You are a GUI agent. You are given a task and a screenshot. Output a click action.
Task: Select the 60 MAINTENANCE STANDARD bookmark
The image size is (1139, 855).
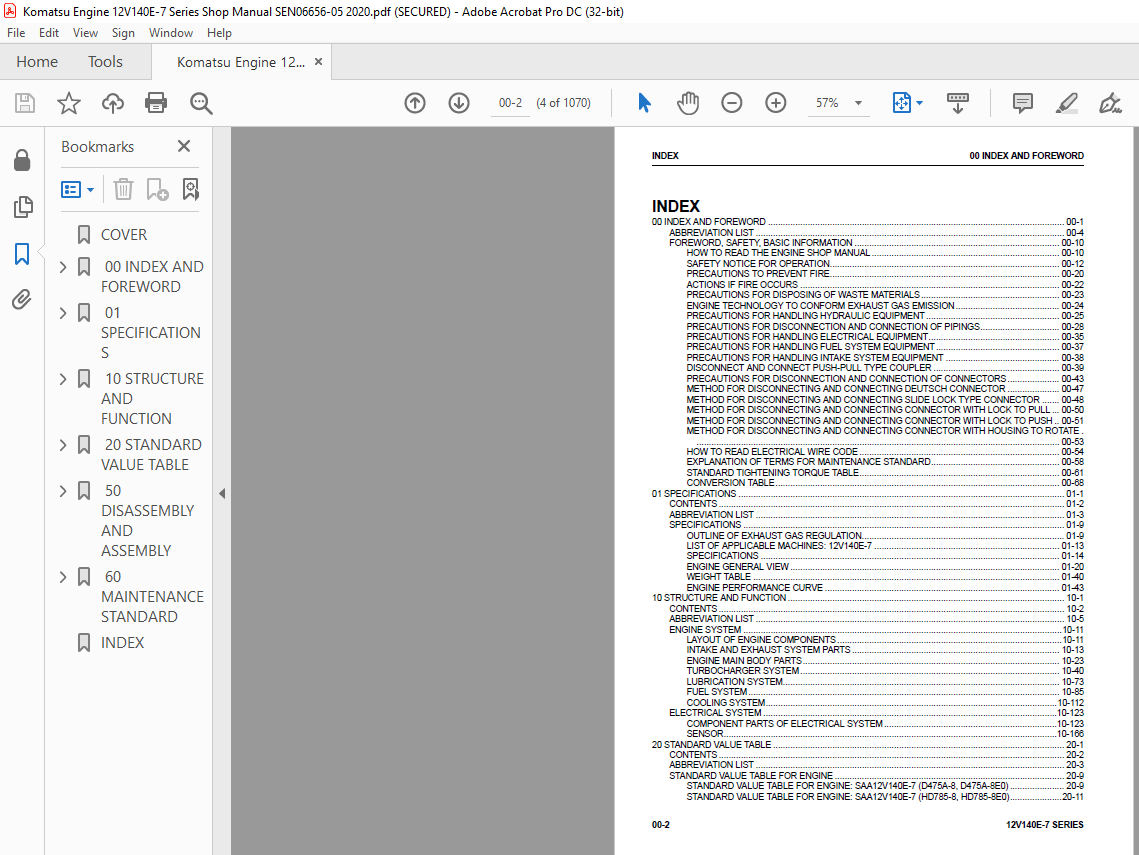click(153, 596)
